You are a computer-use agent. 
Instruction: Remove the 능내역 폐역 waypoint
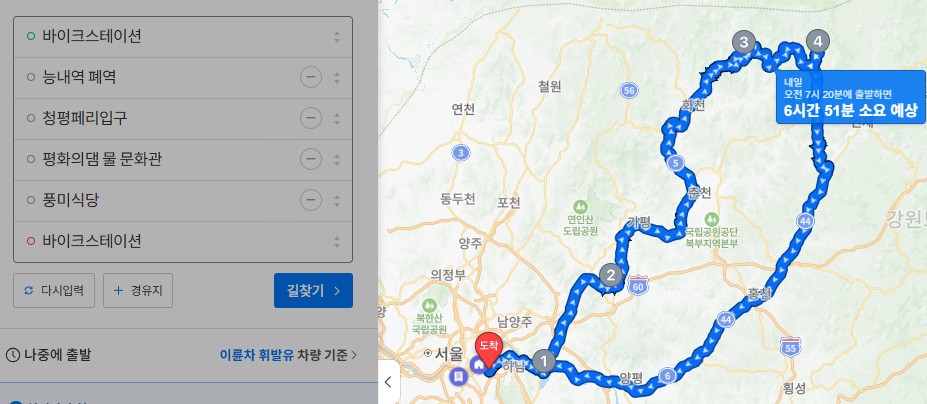311,77
